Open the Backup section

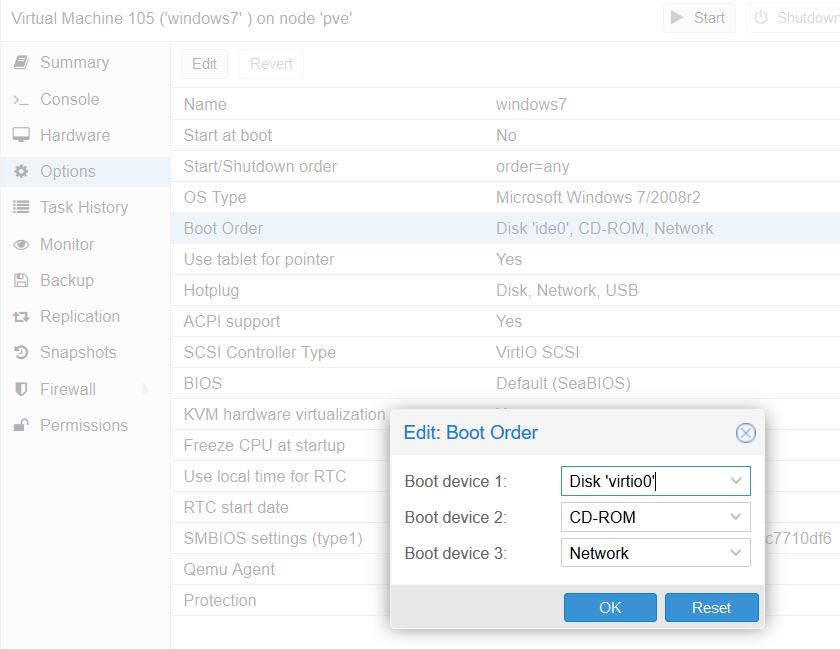pos(85,280)
